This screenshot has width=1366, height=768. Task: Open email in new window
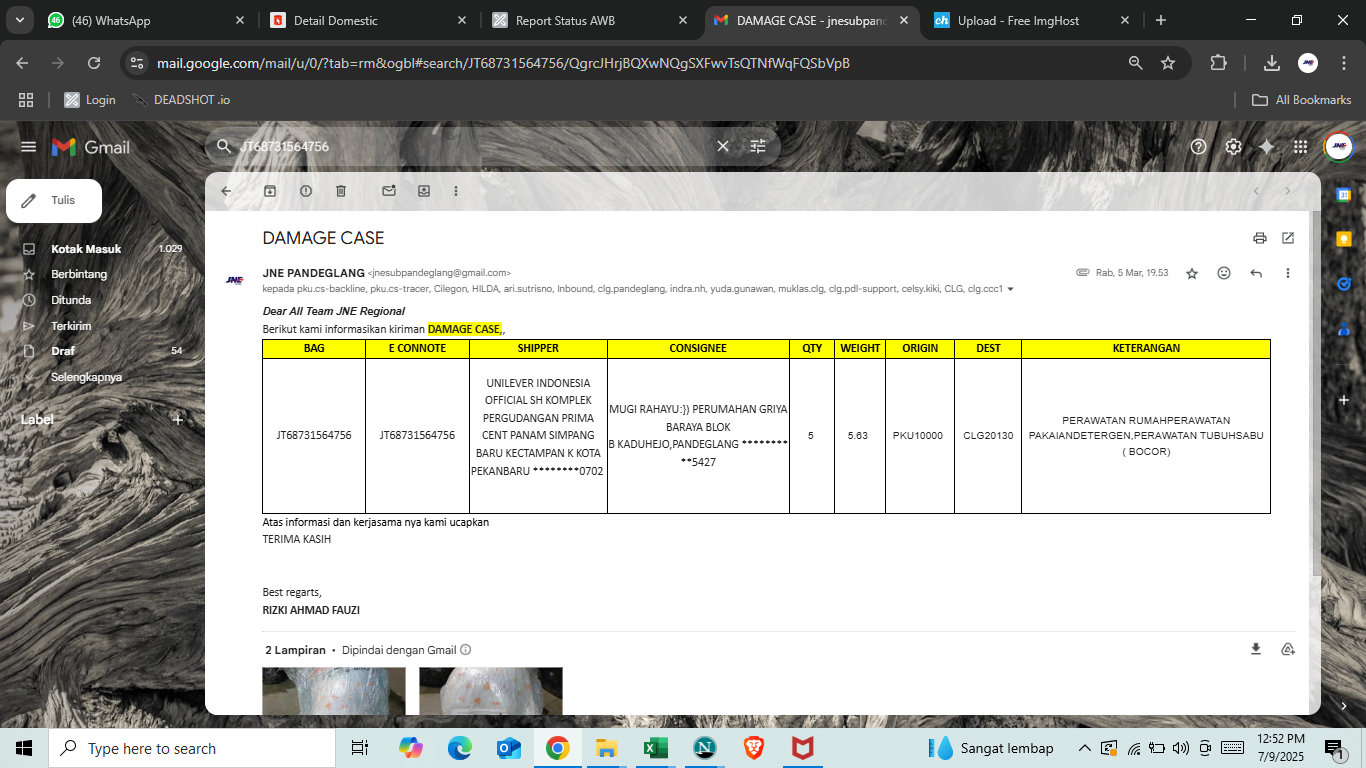coord(1288,238)
